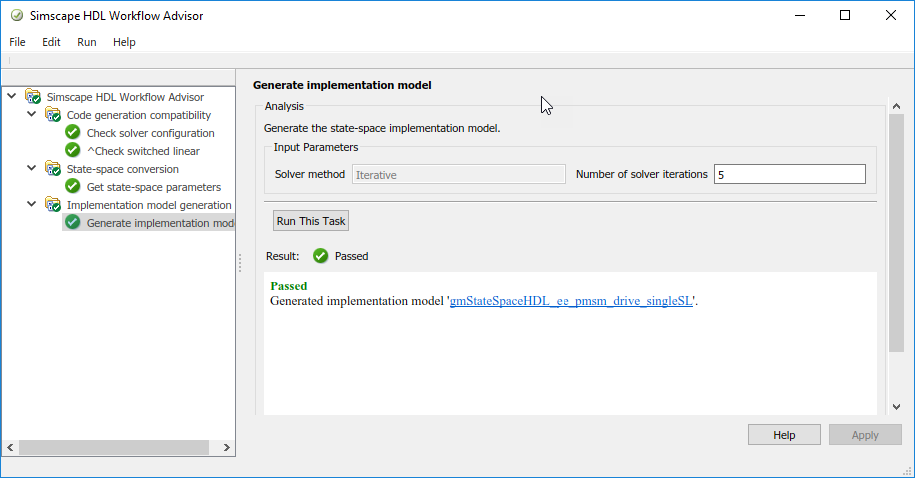915x478 pixels.
Task: Click the Help button
Action: point(784,435)
